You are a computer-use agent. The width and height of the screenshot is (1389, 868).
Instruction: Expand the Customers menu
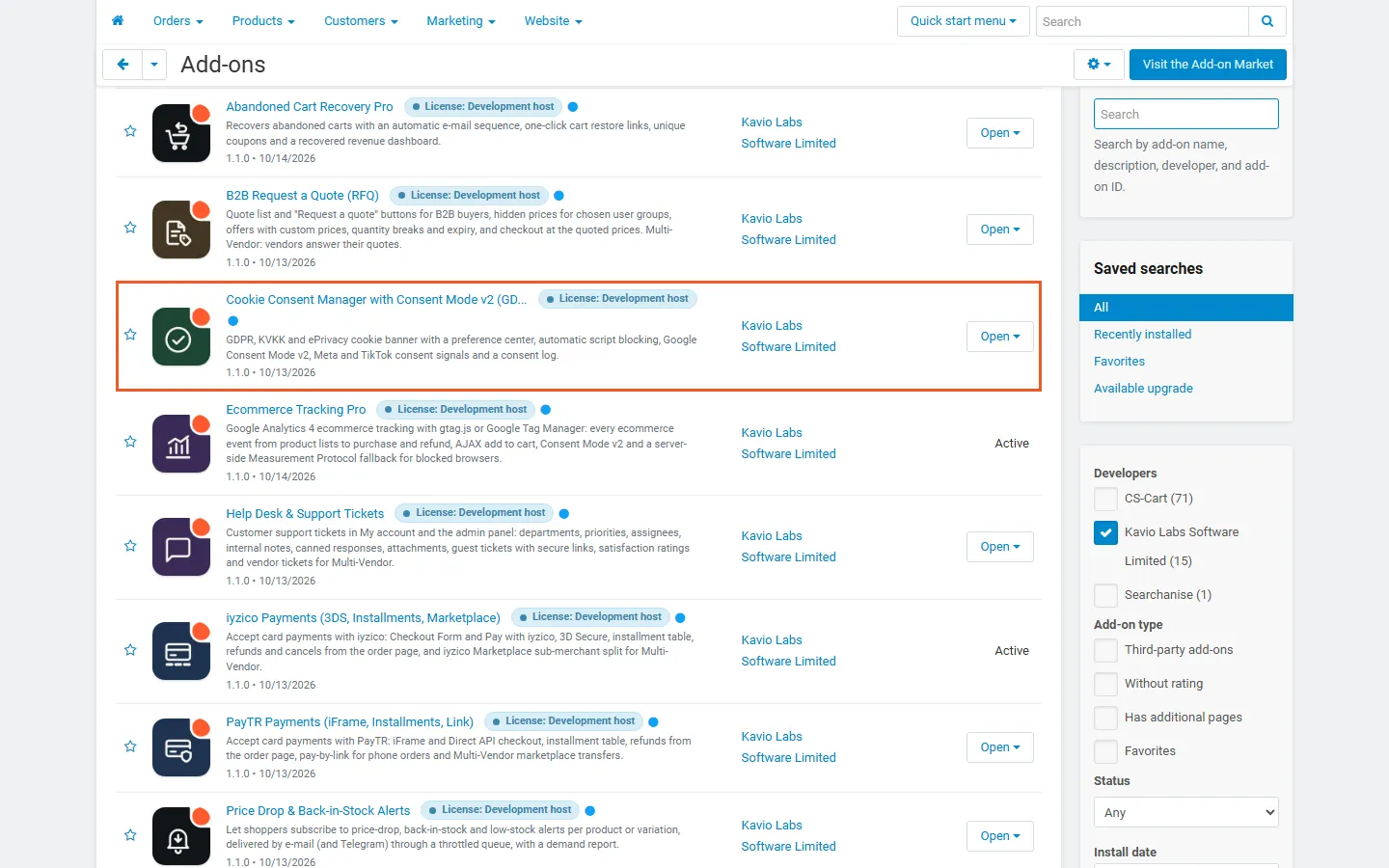tap(361, 21)
